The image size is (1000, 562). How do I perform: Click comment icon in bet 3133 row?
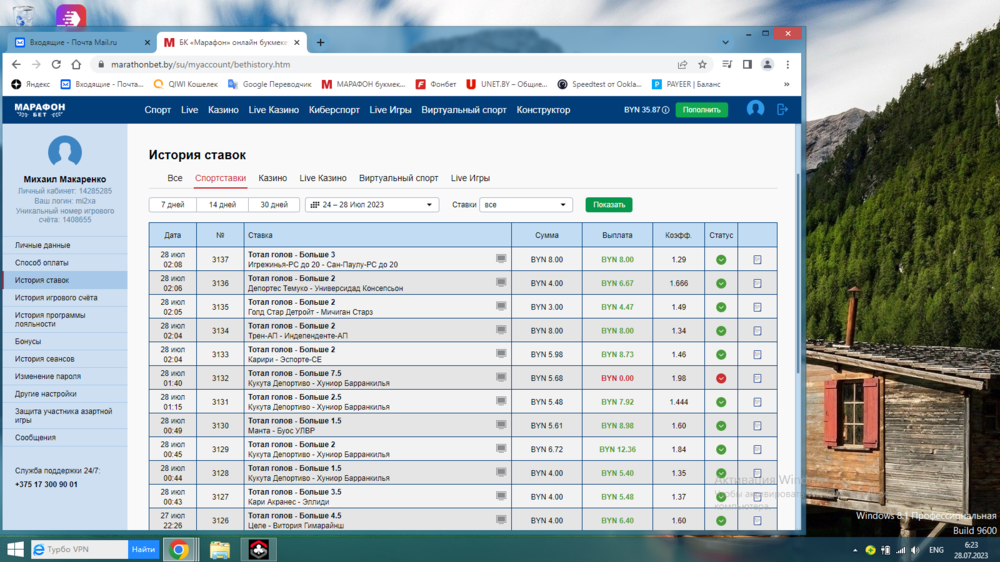[x=501, y=353]
